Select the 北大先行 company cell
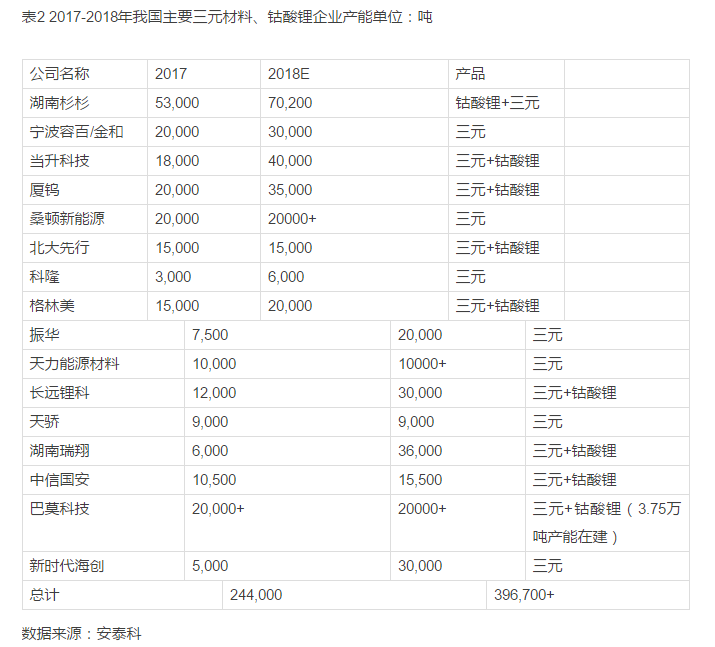This screenshot has width=715, height=647. [60, 248]
